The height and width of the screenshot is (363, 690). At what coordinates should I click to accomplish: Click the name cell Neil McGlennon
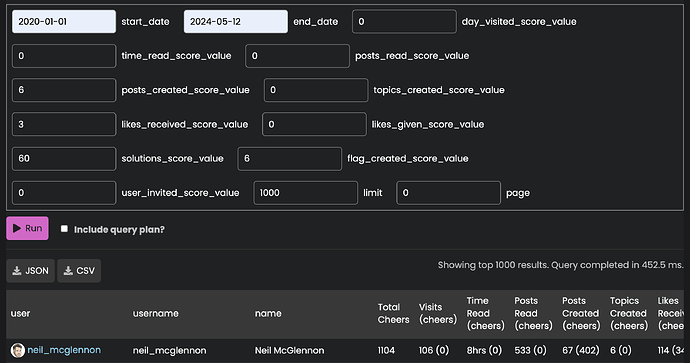point(289,351)
